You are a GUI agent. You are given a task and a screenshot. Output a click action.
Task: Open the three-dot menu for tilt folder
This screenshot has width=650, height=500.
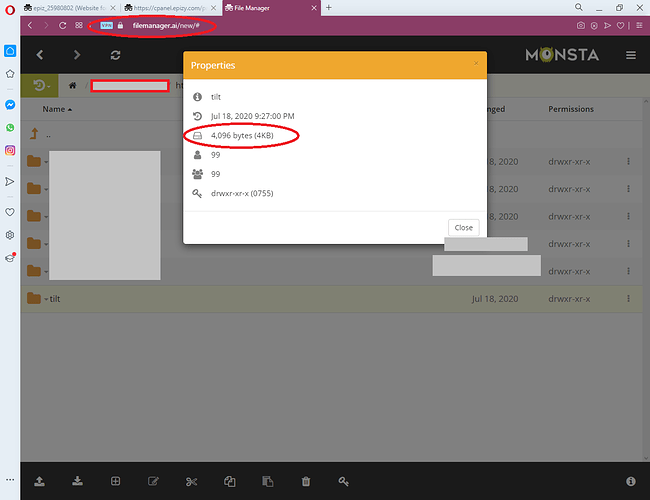628,299
